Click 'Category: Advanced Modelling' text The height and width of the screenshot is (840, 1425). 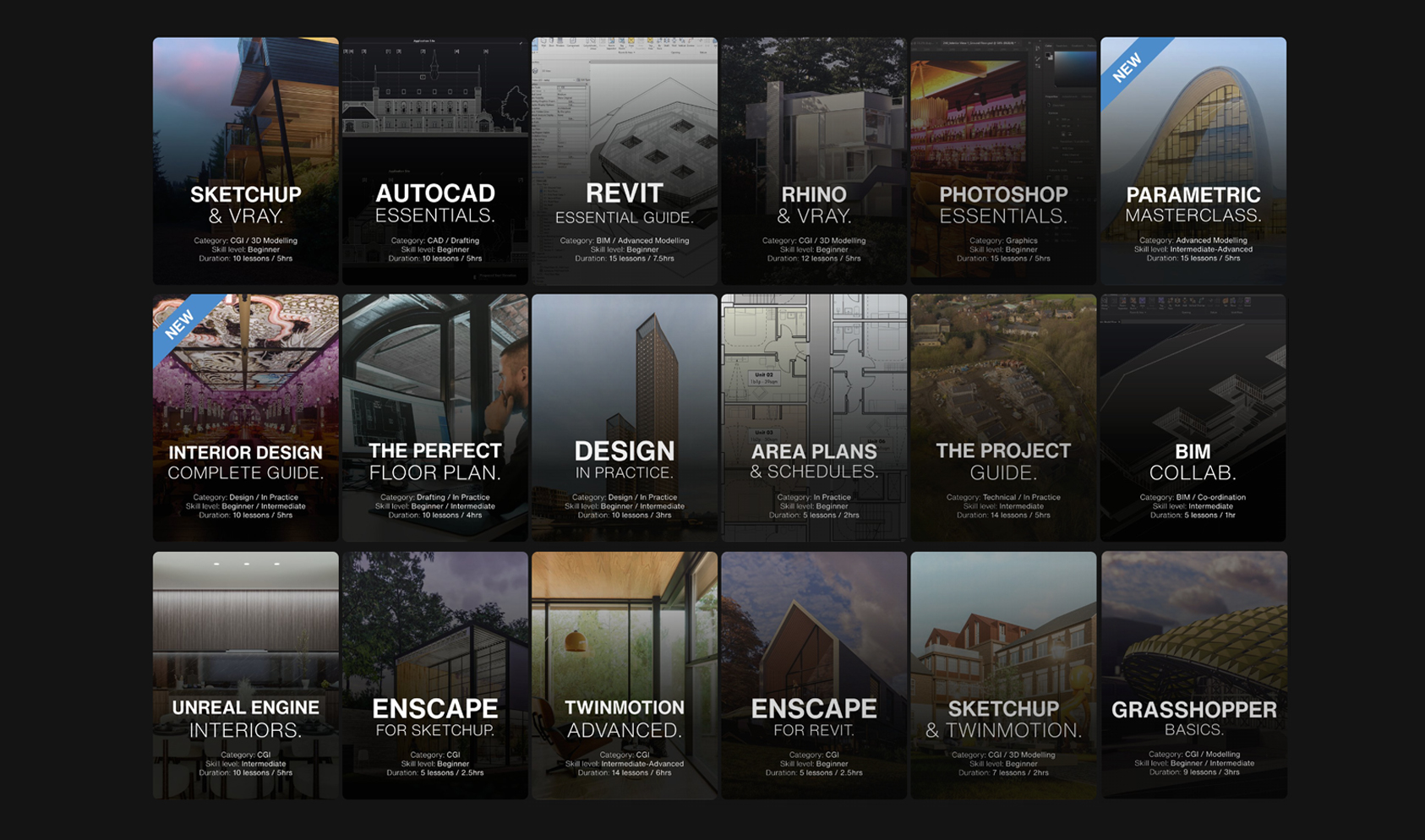[x=1193, y=241]
